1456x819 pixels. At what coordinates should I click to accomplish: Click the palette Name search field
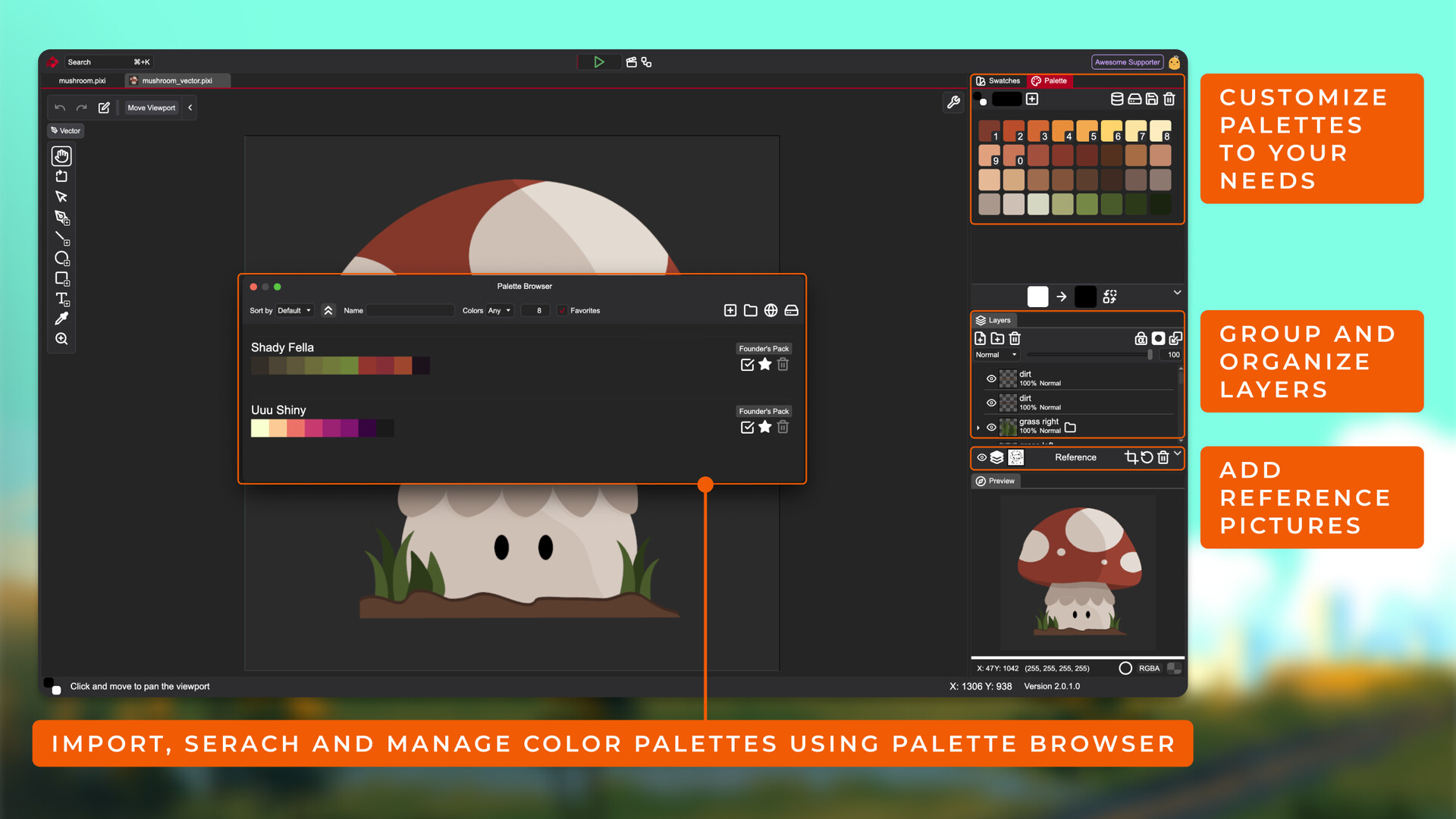(409, 311)
